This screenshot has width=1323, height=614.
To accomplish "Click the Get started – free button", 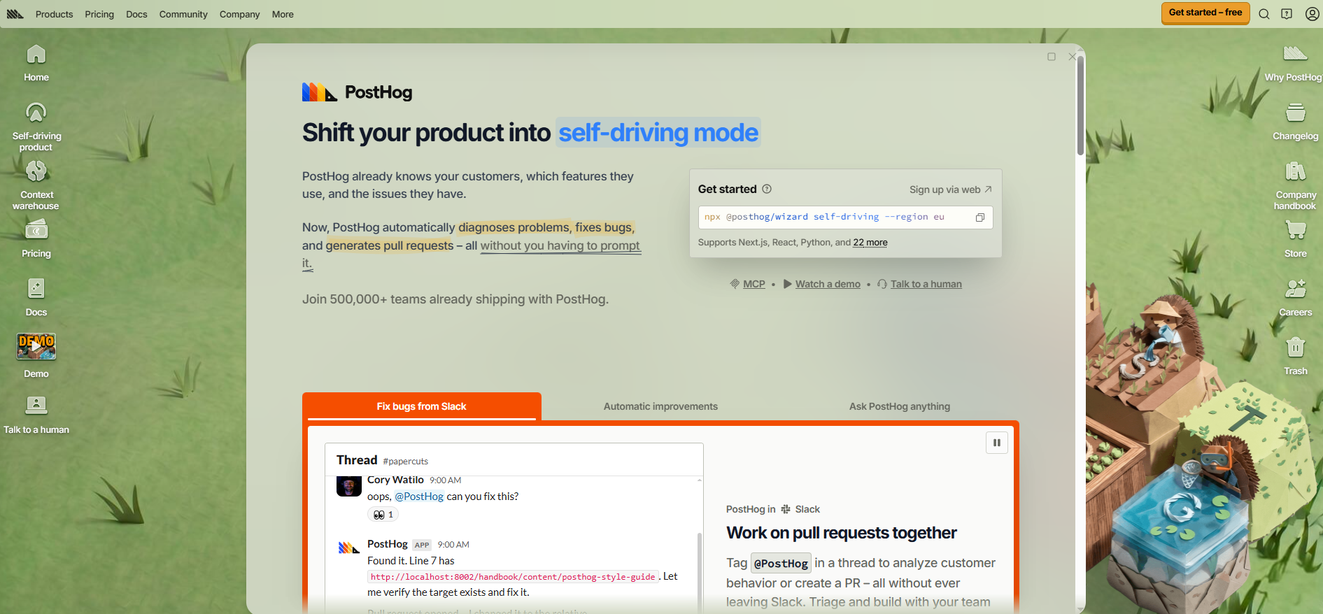I will [1205, 13].
